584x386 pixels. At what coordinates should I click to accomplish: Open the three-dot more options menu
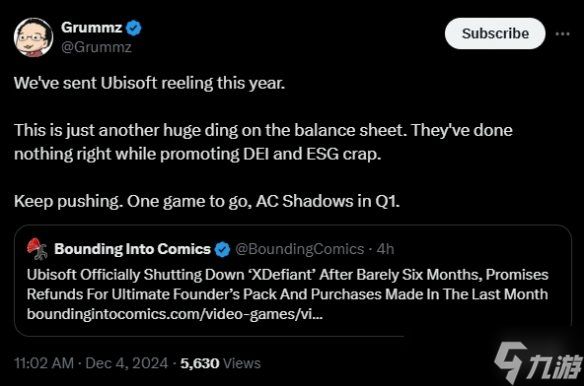pyautogui.click(x=562, y=34)
